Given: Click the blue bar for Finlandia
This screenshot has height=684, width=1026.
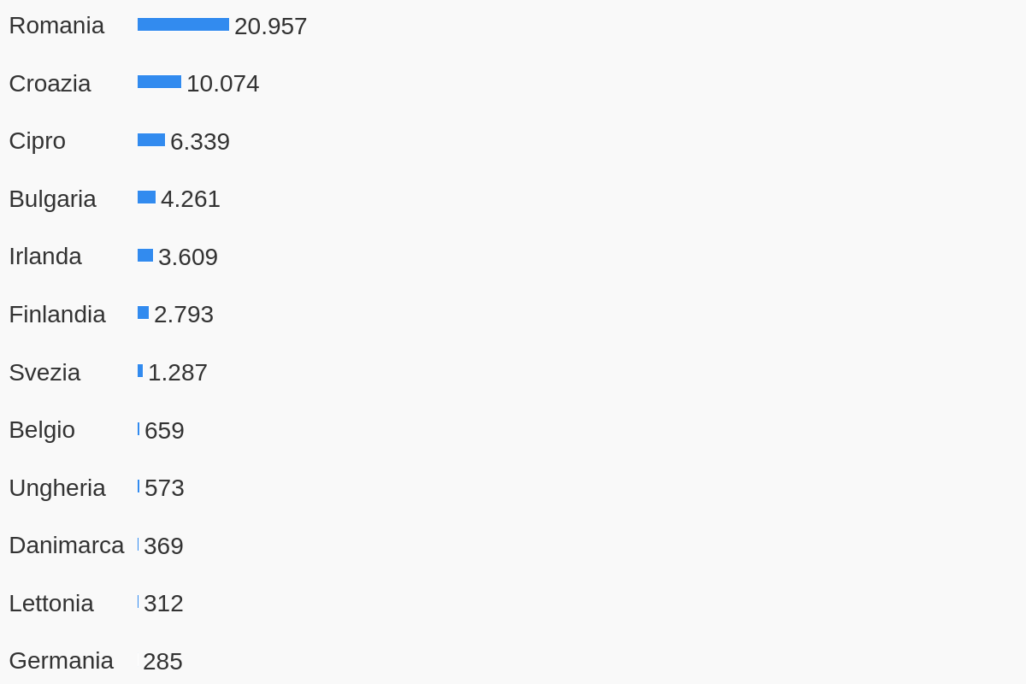Looking at the screenshot, I should tap(143, 313).
